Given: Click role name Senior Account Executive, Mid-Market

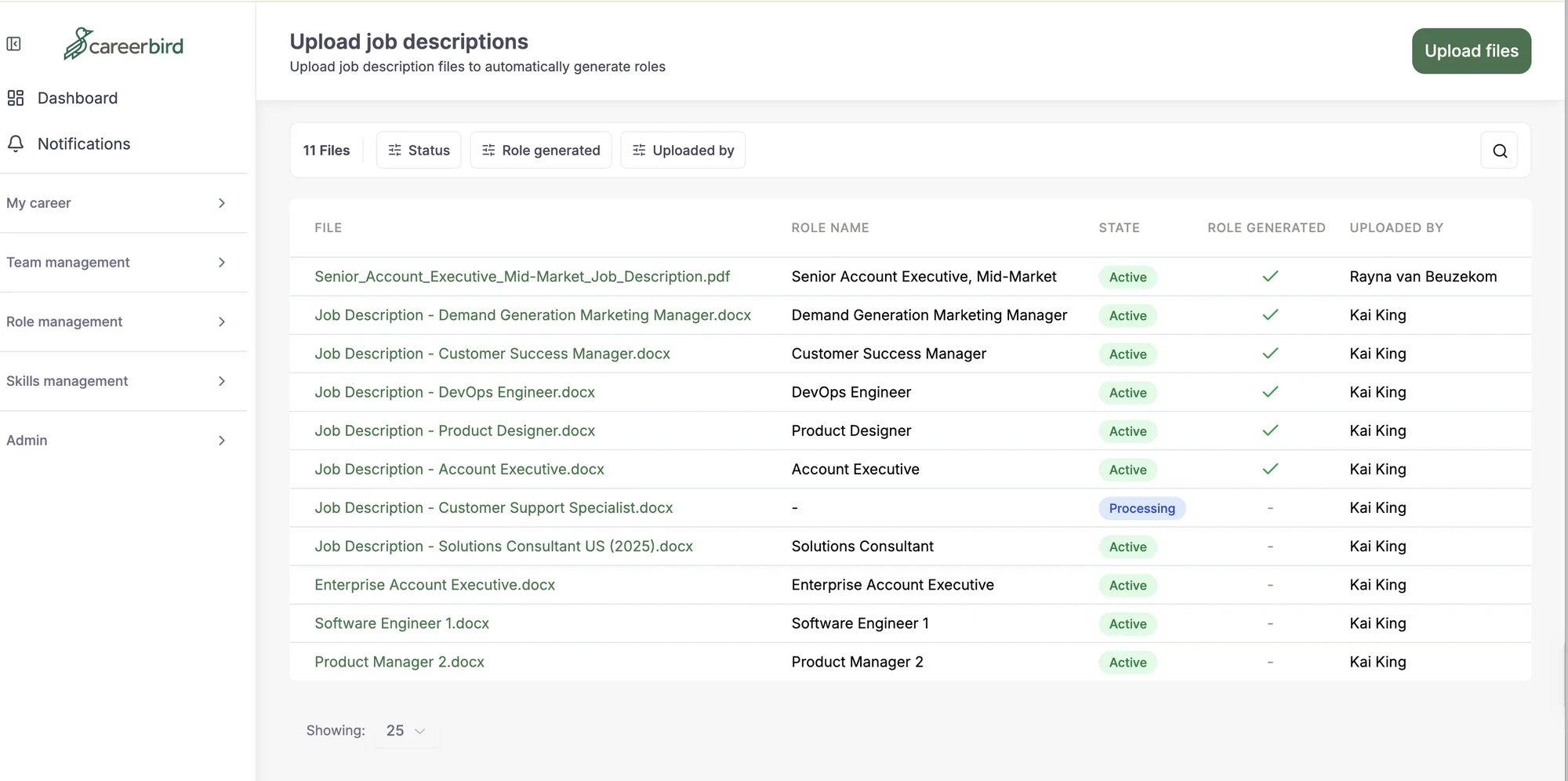Looking at the screenshot, I should [924, 277].
